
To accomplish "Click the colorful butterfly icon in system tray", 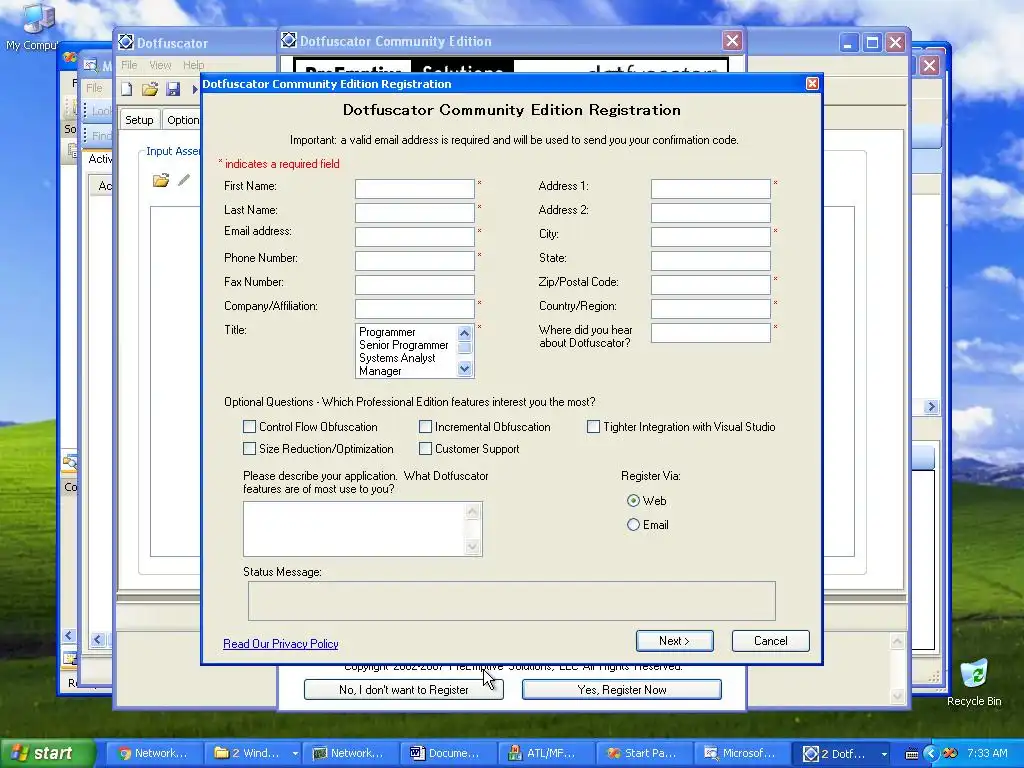I will pos(950,753).
